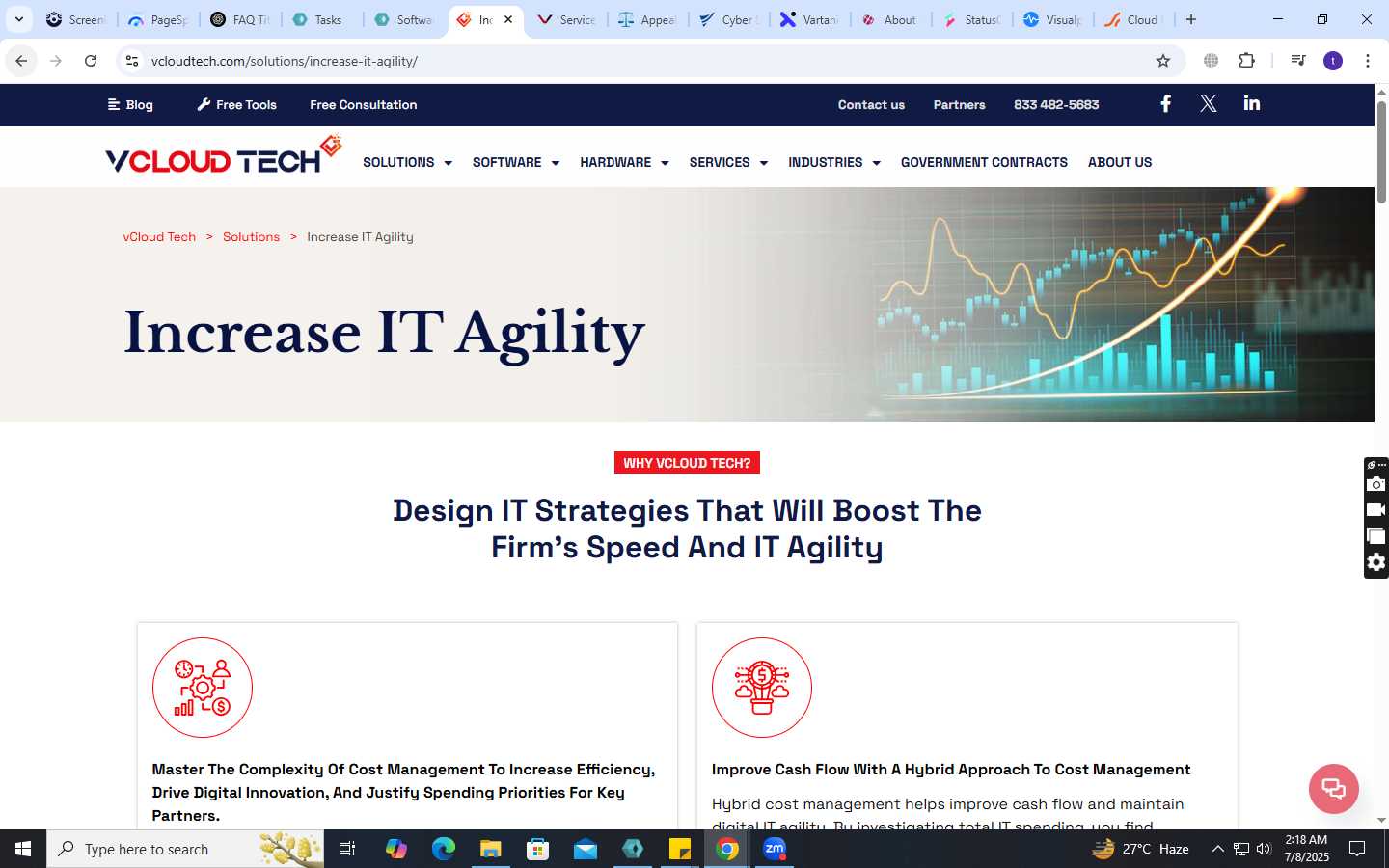Switch to the Tasks tab

[x=321, y=19]
